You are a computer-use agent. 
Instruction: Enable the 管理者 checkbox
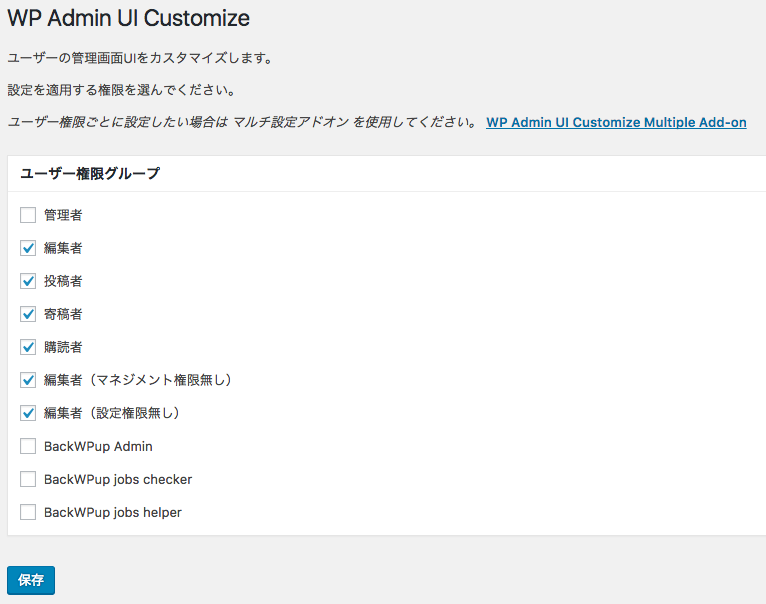click(x=28, y=215)
